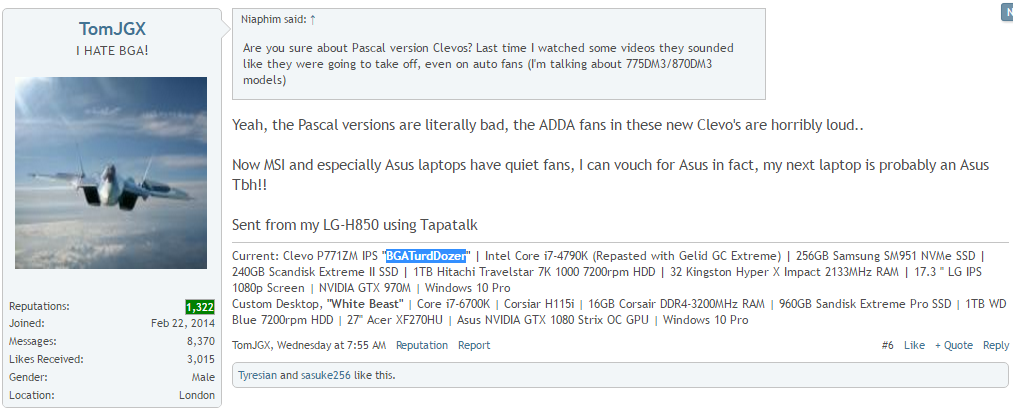The image size is (1013, 417).
Task: Like TomJGX's post
Action: point(914,345)
